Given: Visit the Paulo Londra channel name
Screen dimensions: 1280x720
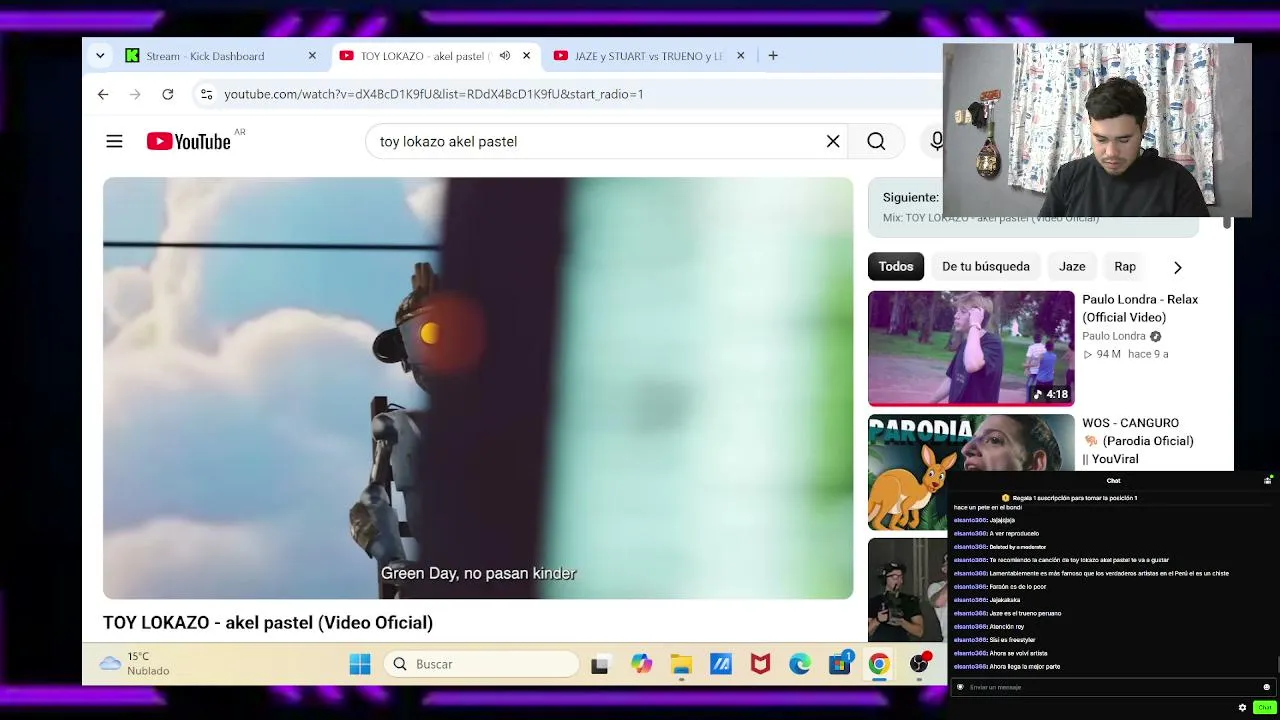Looking at the screenshot, I should point(1114,336).
